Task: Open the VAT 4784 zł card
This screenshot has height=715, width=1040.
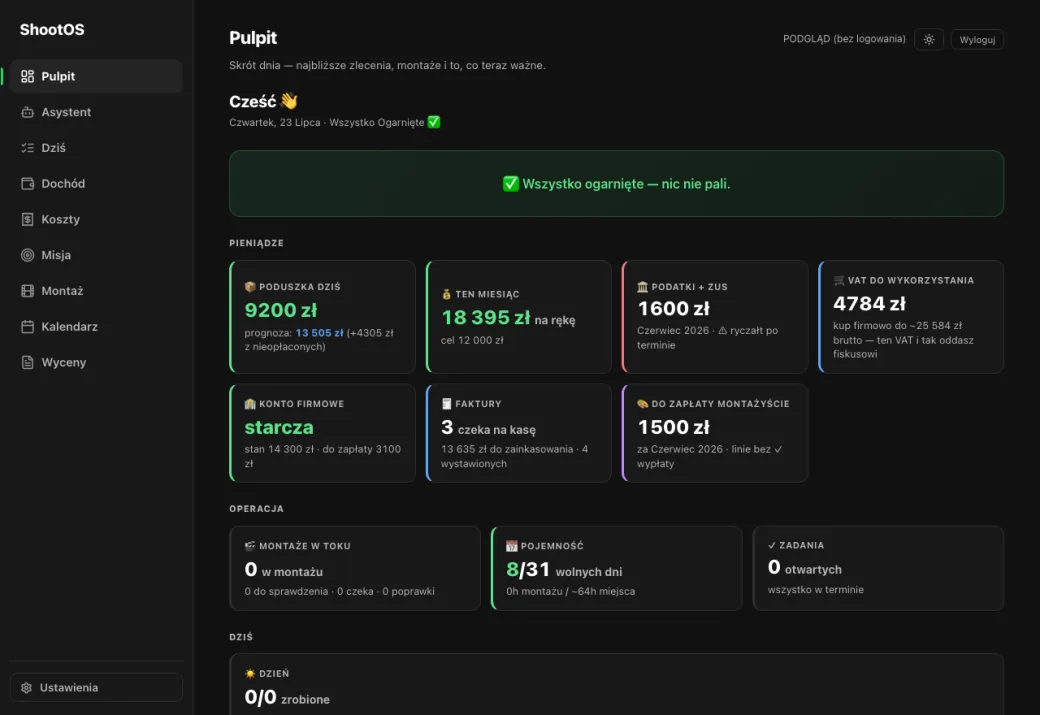Action: click(x=911, y=317)
